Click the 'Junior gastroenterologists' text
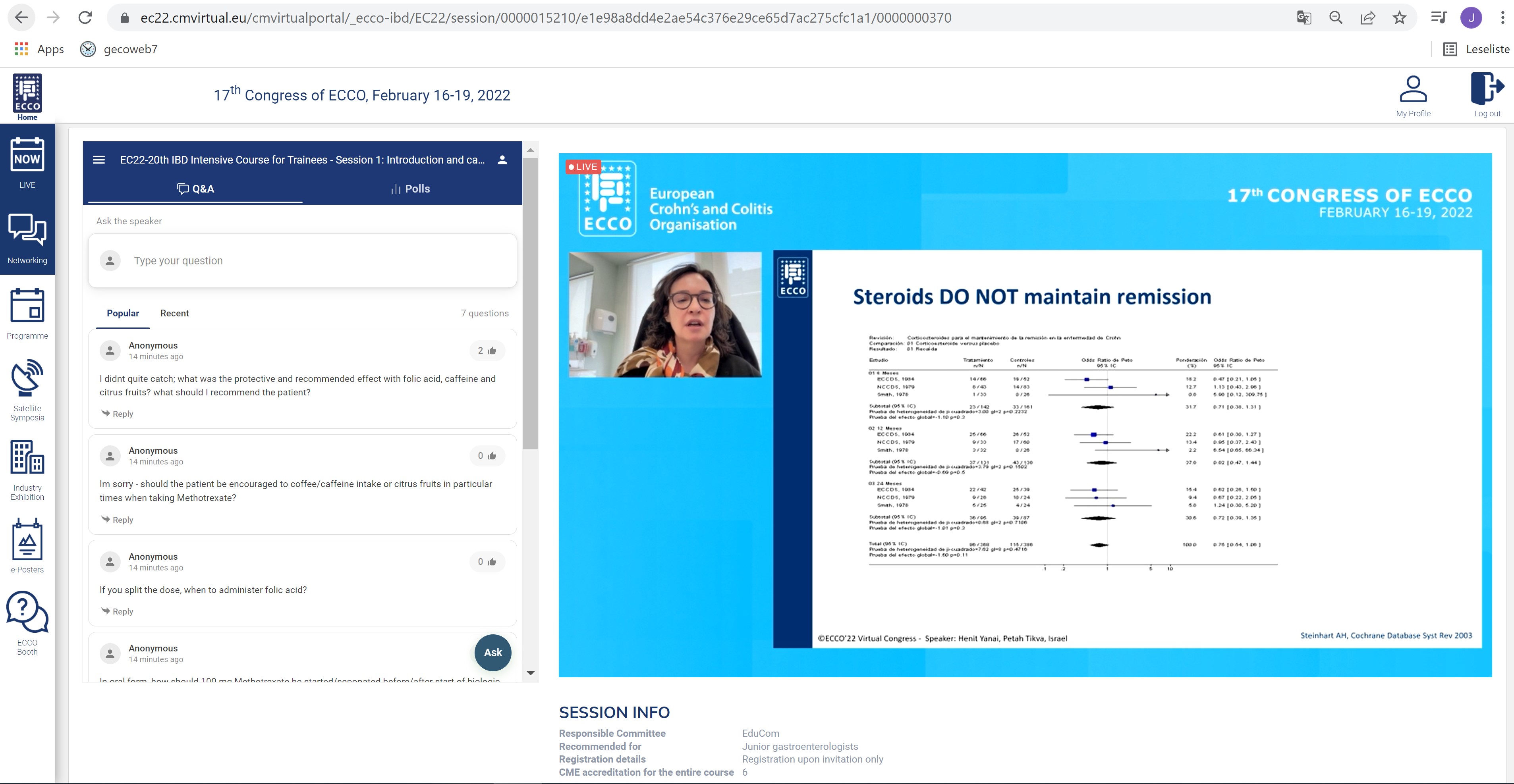Screen dimensions: 1514x784 coord(800,746)
